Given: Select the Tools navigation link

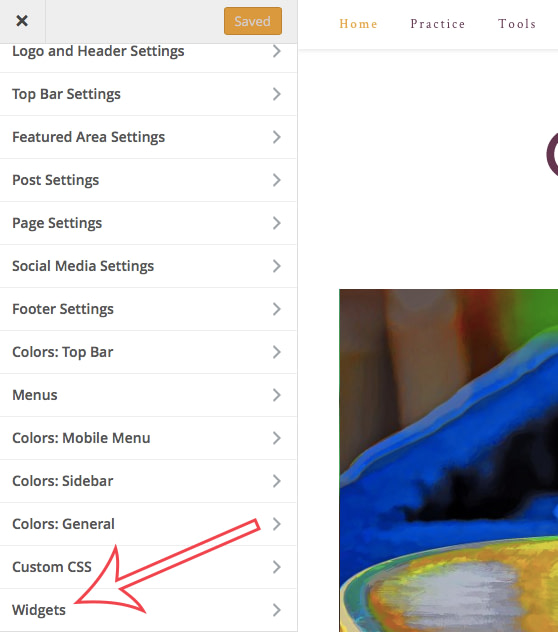Looking at the screenshot, I should [x=517, y=24].
